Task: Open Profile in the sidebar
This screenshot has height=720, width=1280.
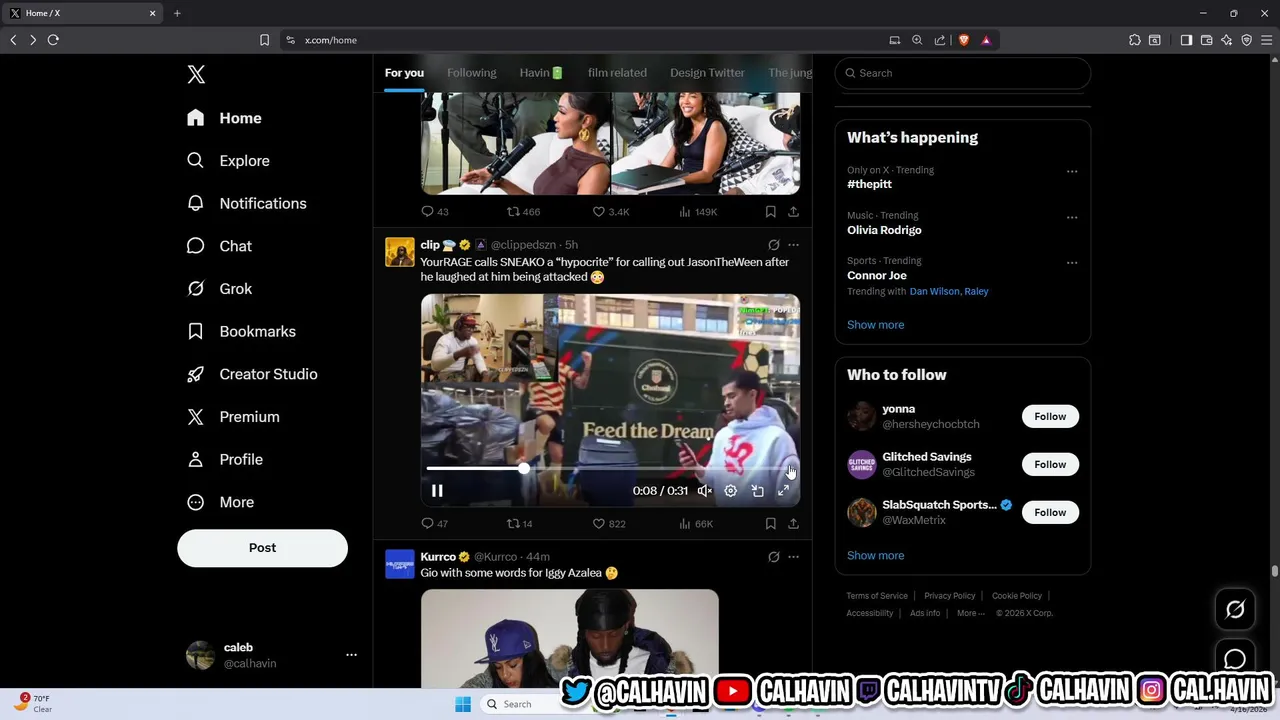Action: click(x=225, y=460)
